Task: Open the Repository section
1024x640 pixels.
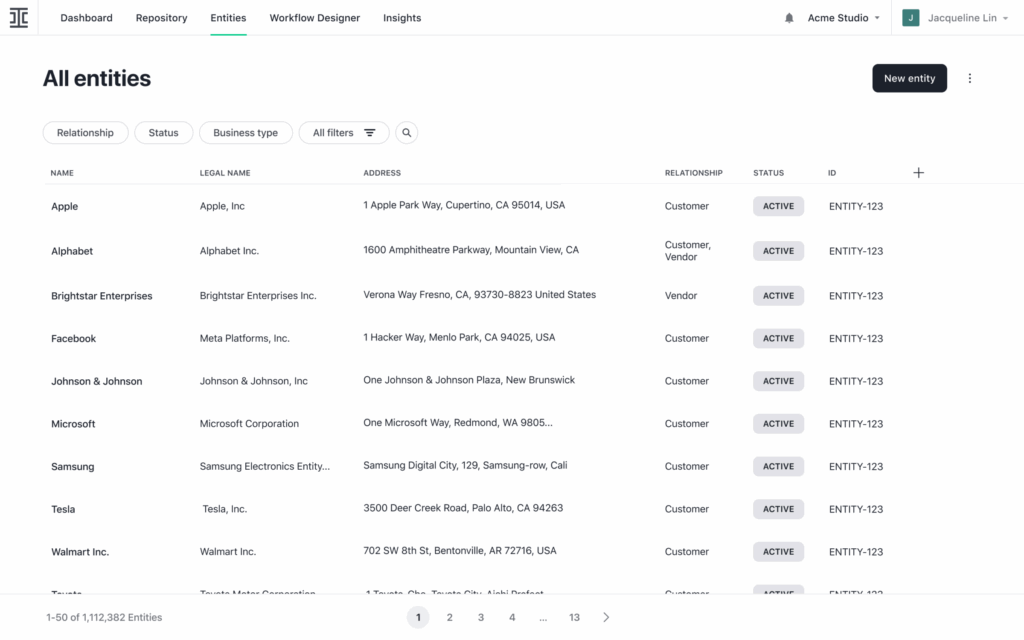Action: 161,17
